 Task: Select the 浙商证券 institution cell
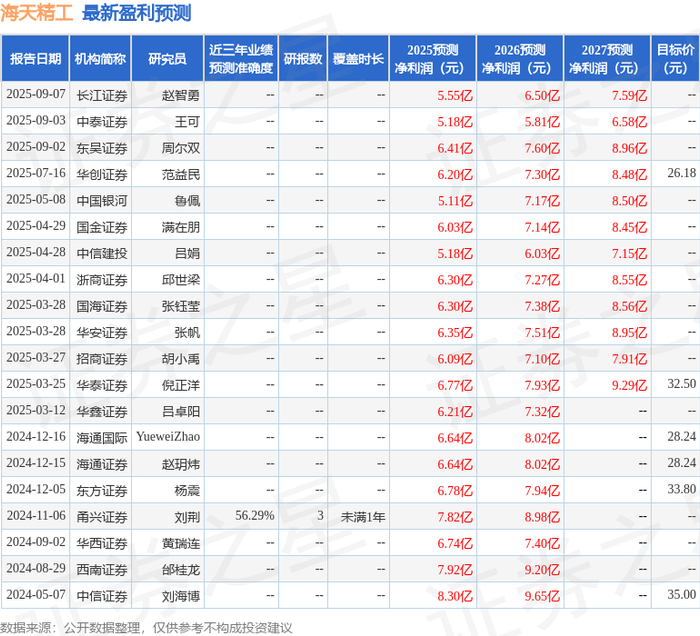click(102, 279)
